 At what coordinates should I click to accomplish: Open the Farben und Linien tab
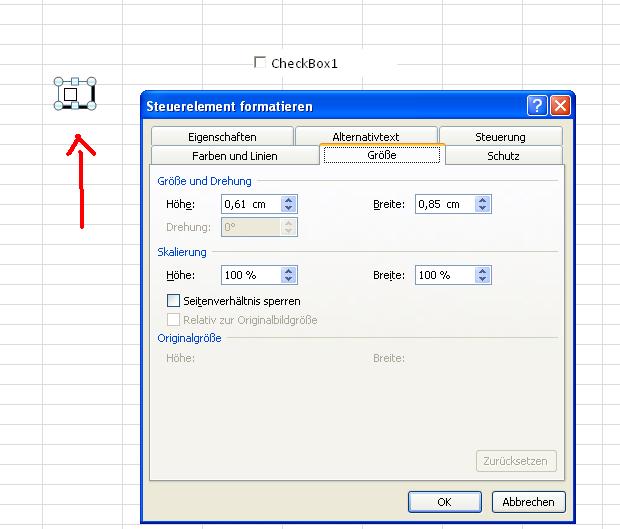pyautogui.click(x=235, y=156)
